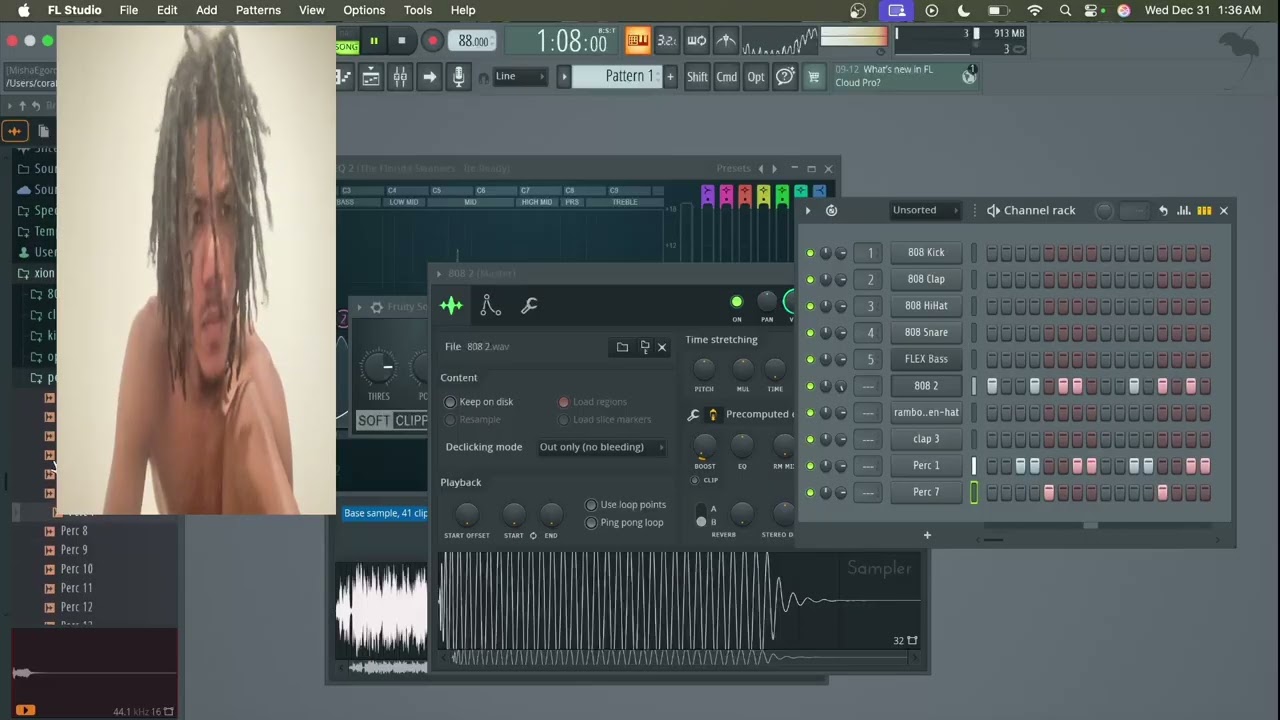Click the Shift modifier button
Screen dimensions: 1280x720
click(697, 77)
